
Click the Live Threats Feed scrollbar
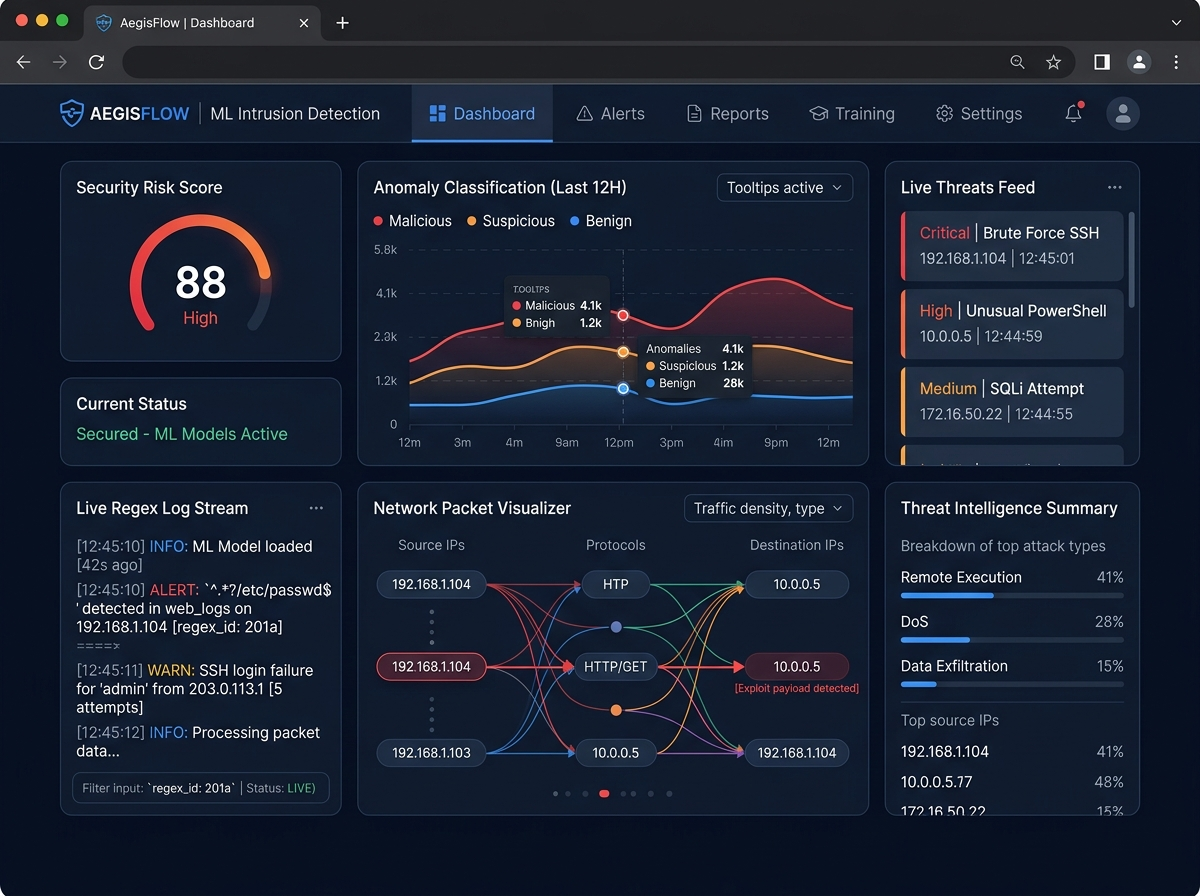(1132, 258)
